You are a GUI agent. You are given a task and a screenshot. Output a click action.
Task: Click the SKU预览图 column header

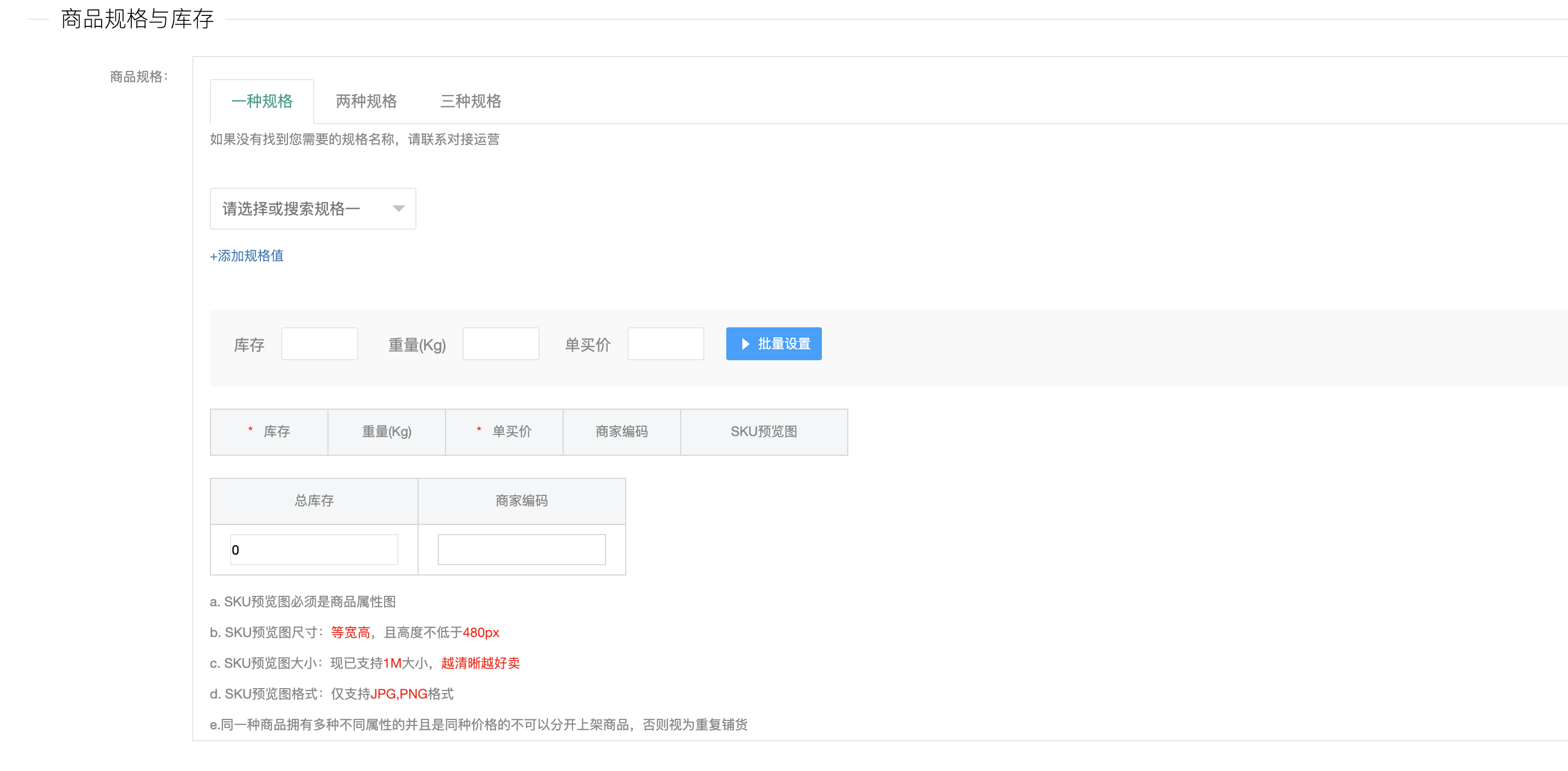click(764, 432)
